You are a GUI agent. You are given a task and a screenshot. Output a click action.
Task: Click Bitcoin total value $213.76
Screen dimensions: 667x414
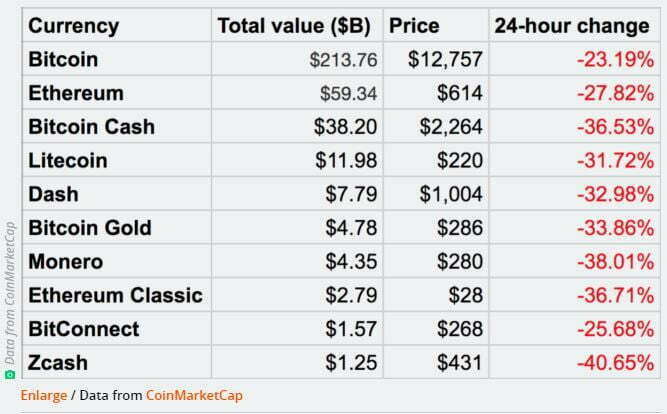(343, 60)
